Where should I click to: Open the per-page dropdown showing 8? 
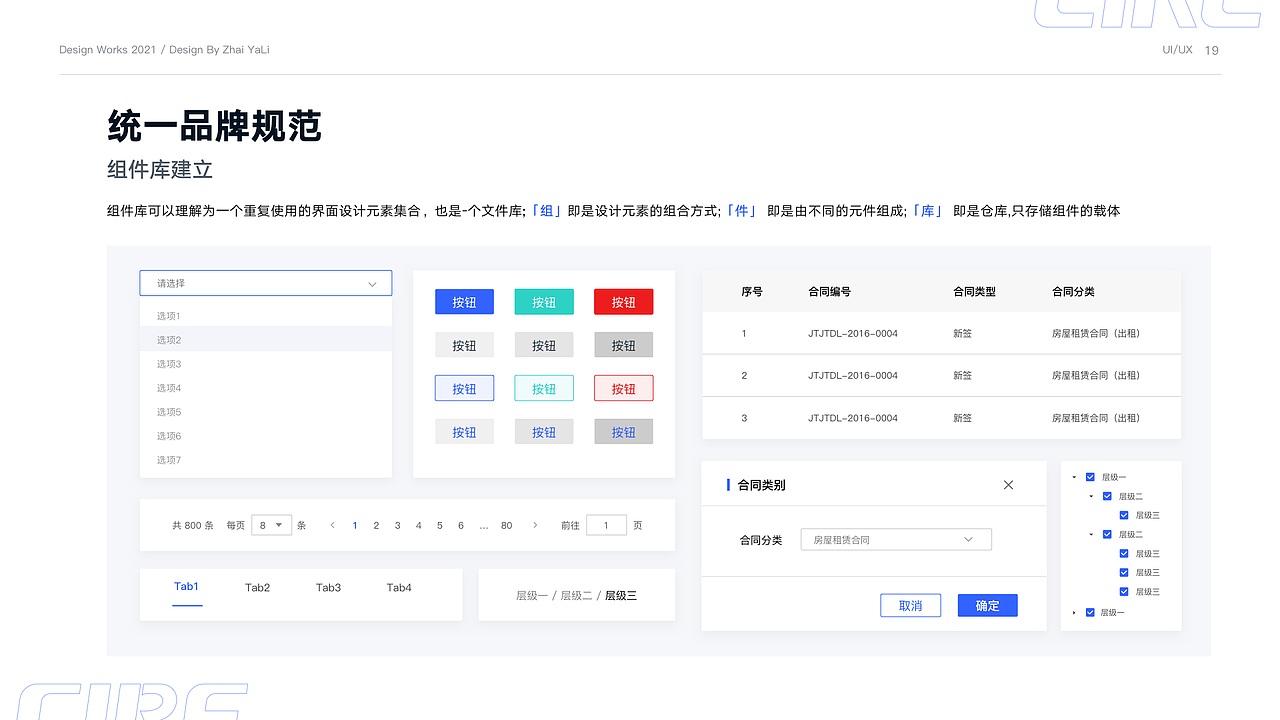pyautogui.click(x=271, y=525)
